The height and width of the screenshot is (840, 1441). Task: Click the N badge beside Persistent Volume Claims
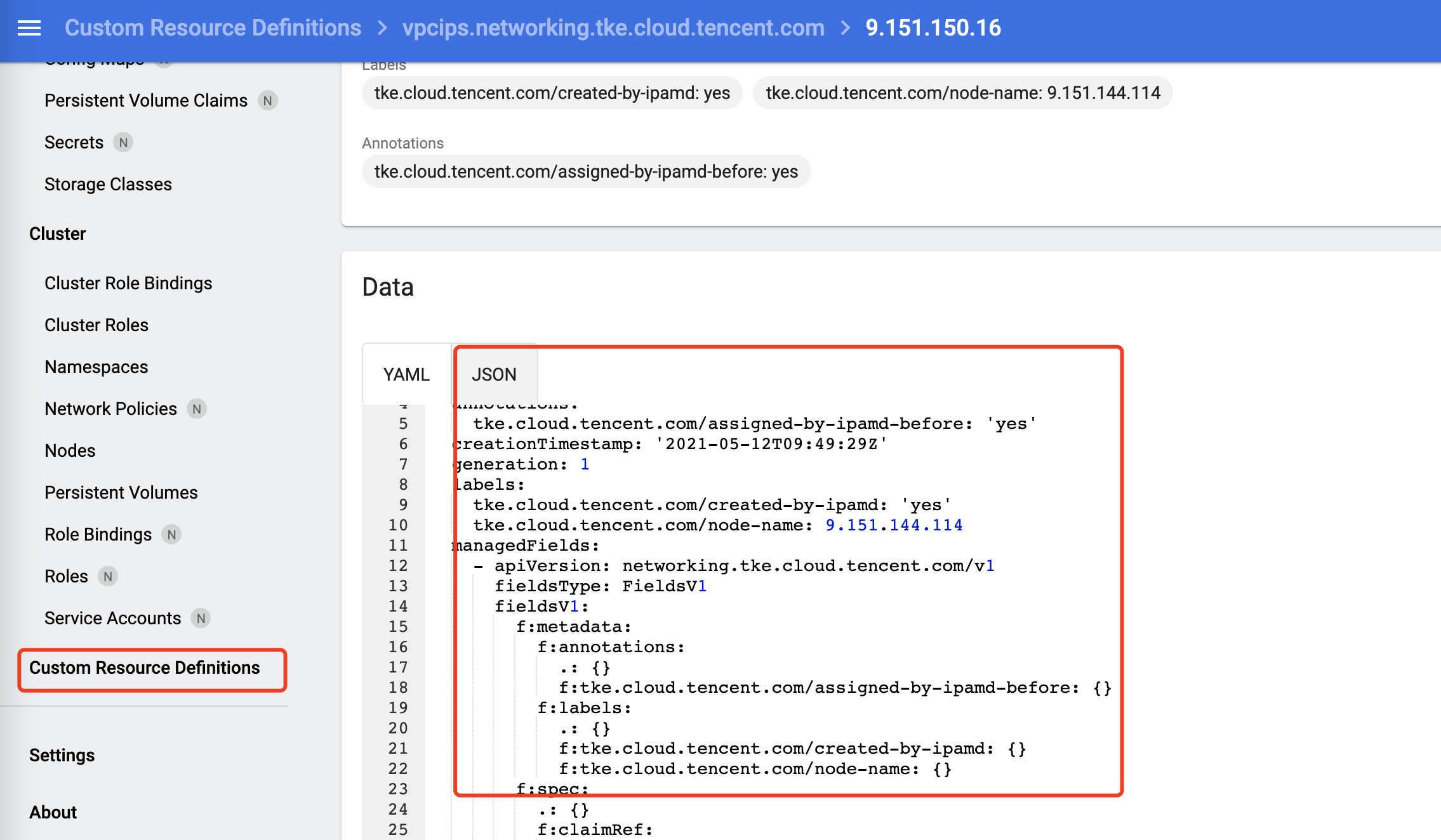coord(267,100)
